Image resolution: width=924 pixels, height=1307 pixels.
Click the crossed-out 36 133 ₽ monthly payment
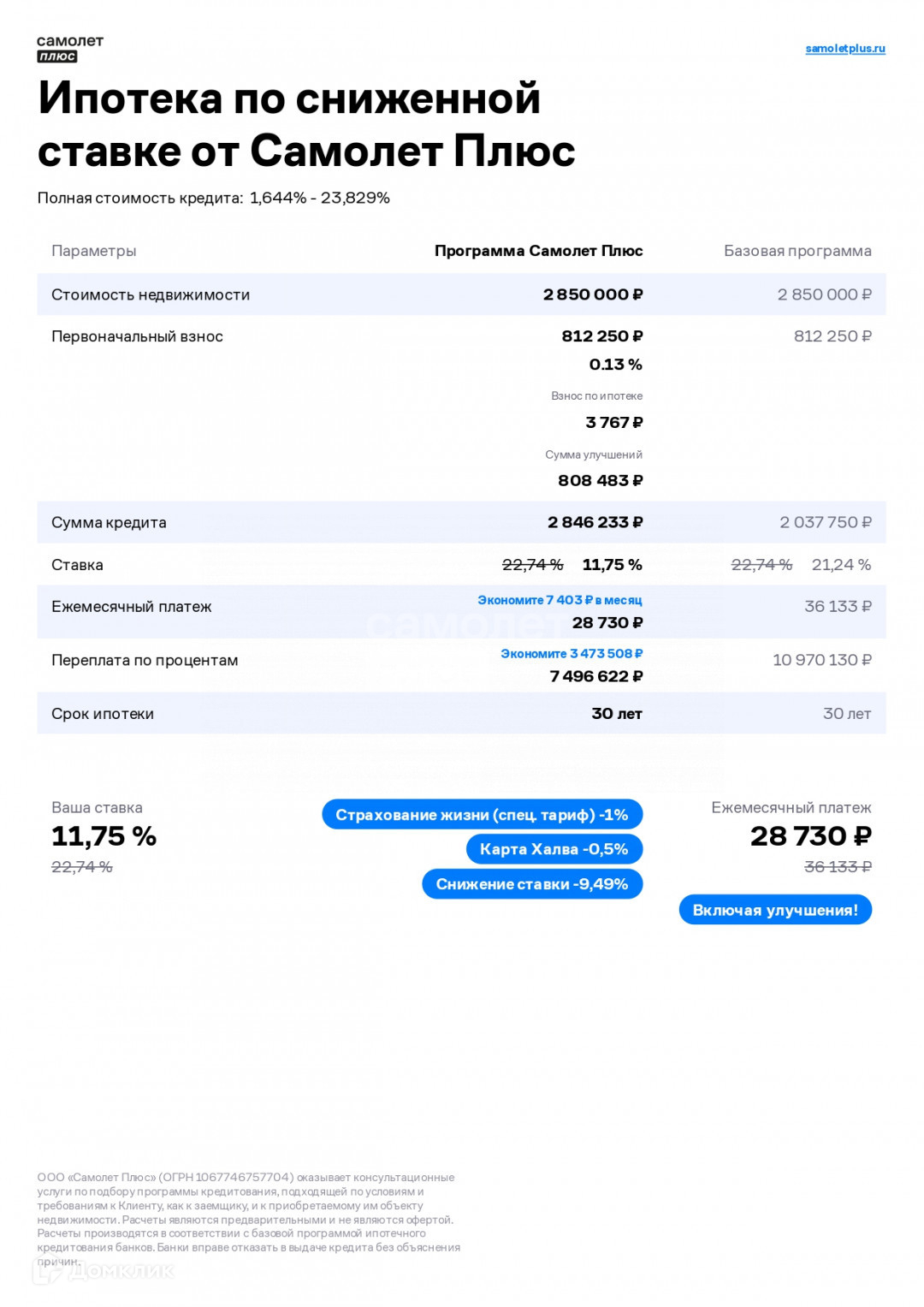tap(837, 867)
